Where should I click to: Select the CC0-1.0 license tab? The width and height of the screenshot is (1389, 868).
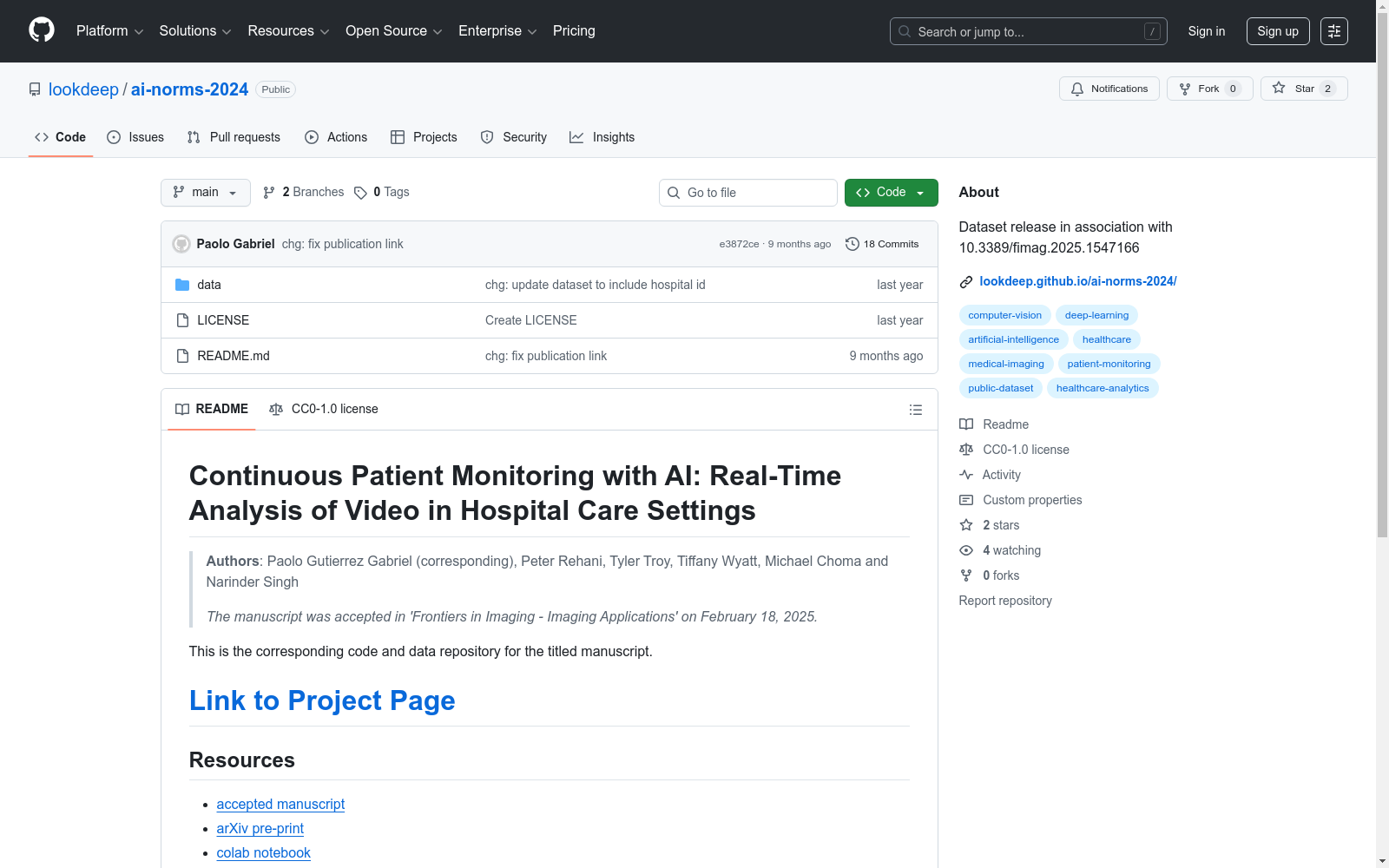(x=324, y=409)
